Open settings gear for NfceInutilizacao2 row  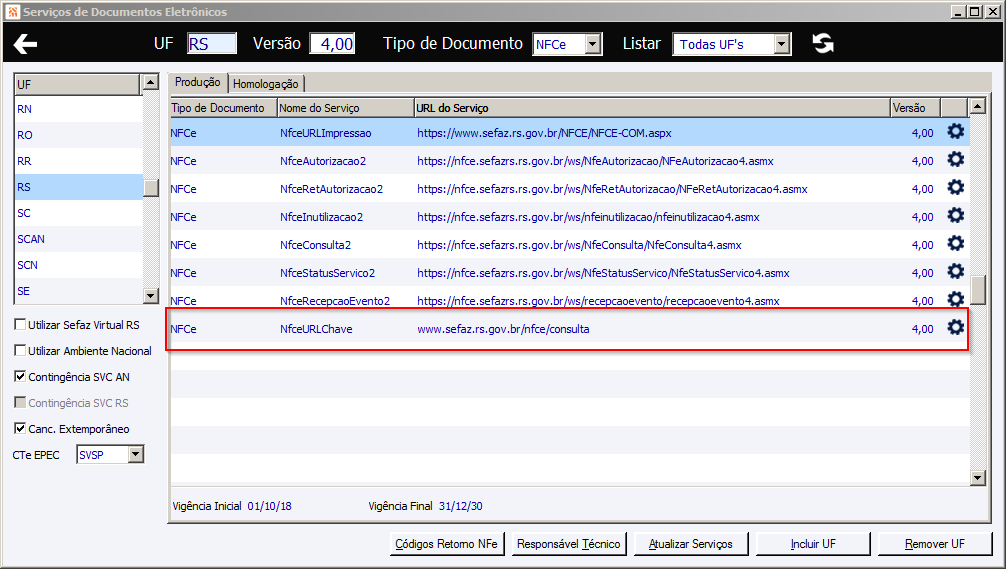955,216
